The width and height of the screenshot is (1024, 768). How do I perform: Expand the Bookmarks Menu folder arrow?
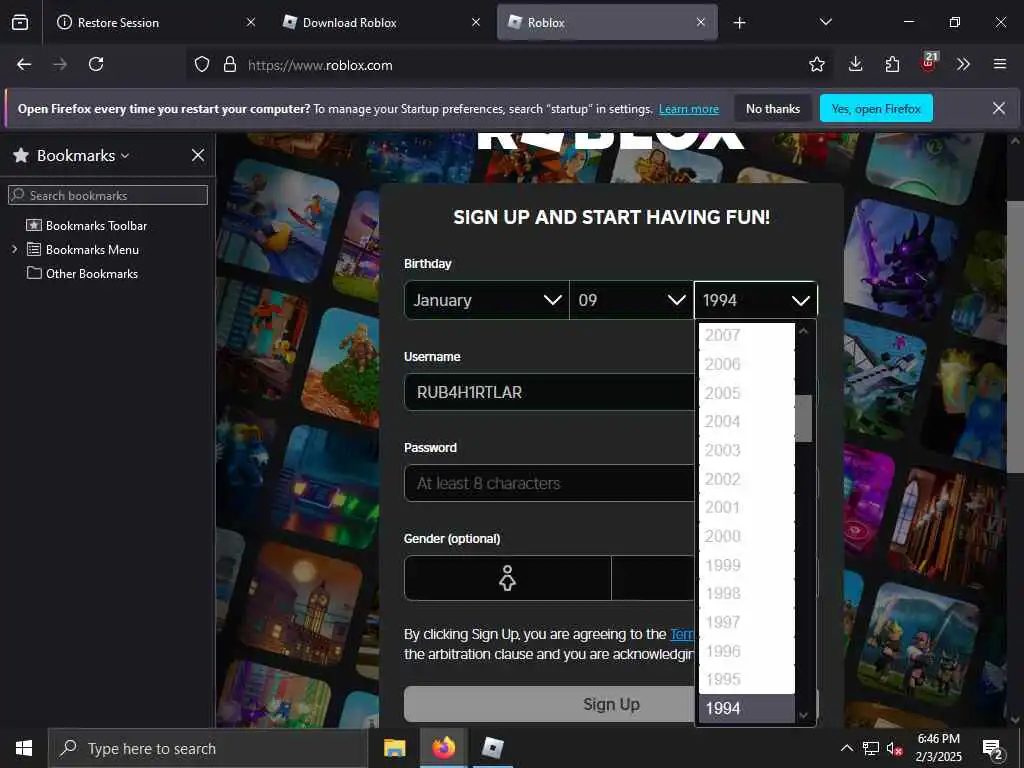pos(14,249)
